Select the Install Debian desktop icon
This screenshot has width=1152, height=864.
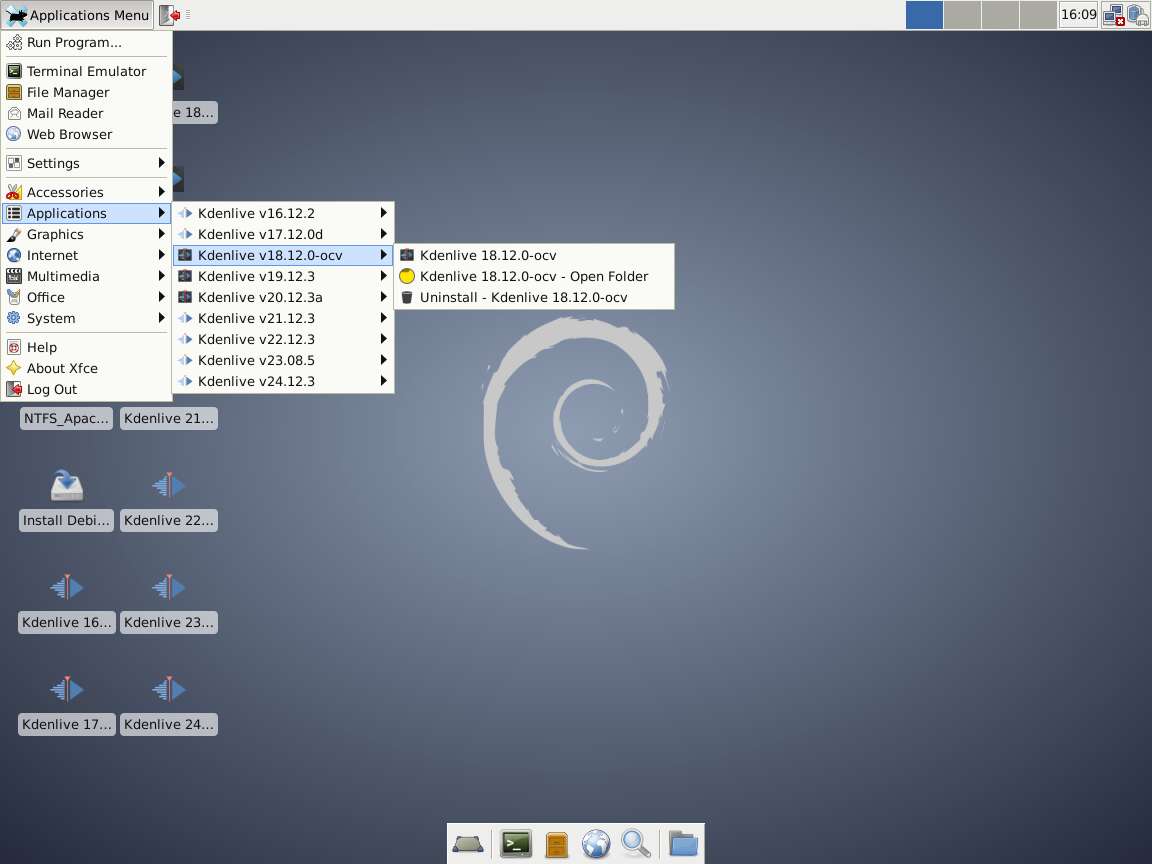(x=67, y=486)
